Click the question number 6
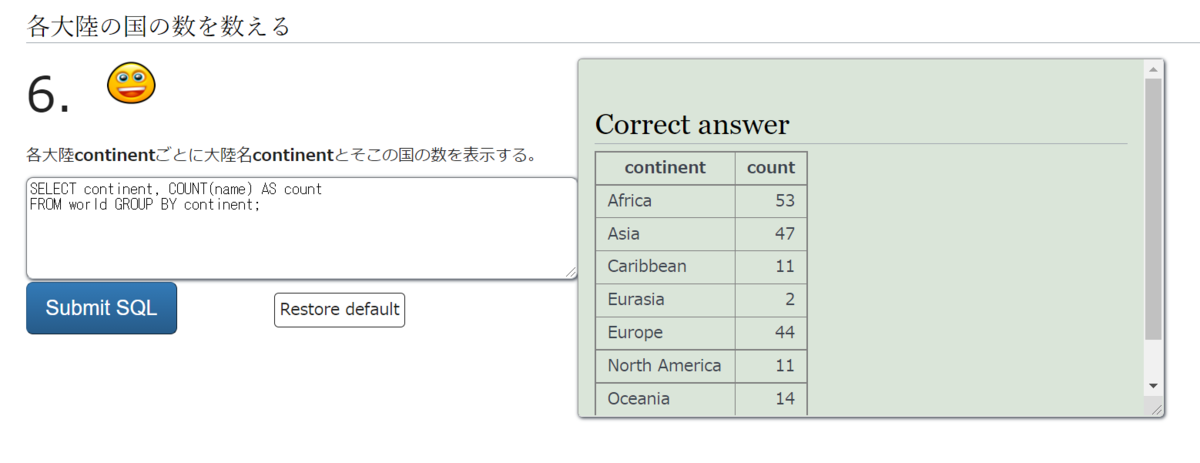1200x463 pixels. click(49, 96)
